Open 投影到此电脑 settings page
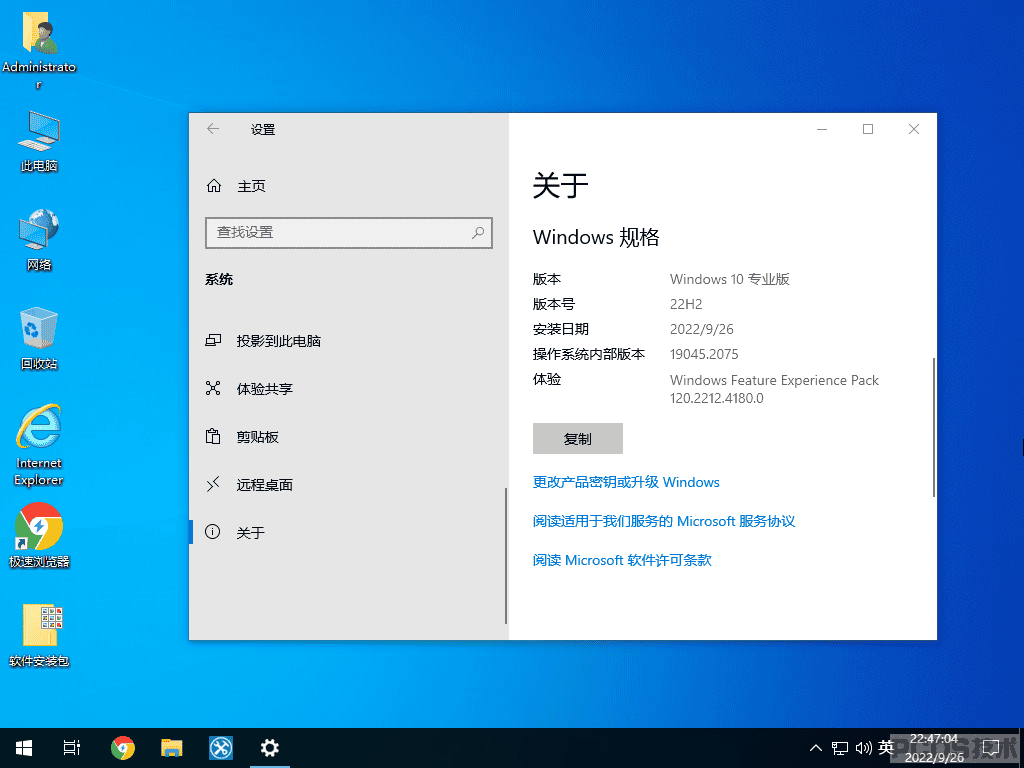This screenshot has width=1024, height=768. [263, 341]
